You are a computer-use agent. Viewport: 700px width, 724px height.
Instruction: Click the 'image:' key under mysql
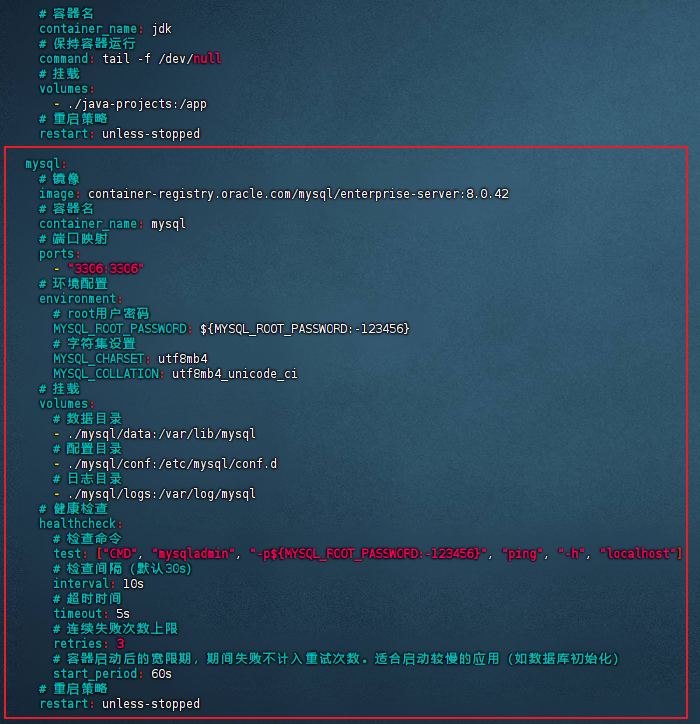pos(60,194)
